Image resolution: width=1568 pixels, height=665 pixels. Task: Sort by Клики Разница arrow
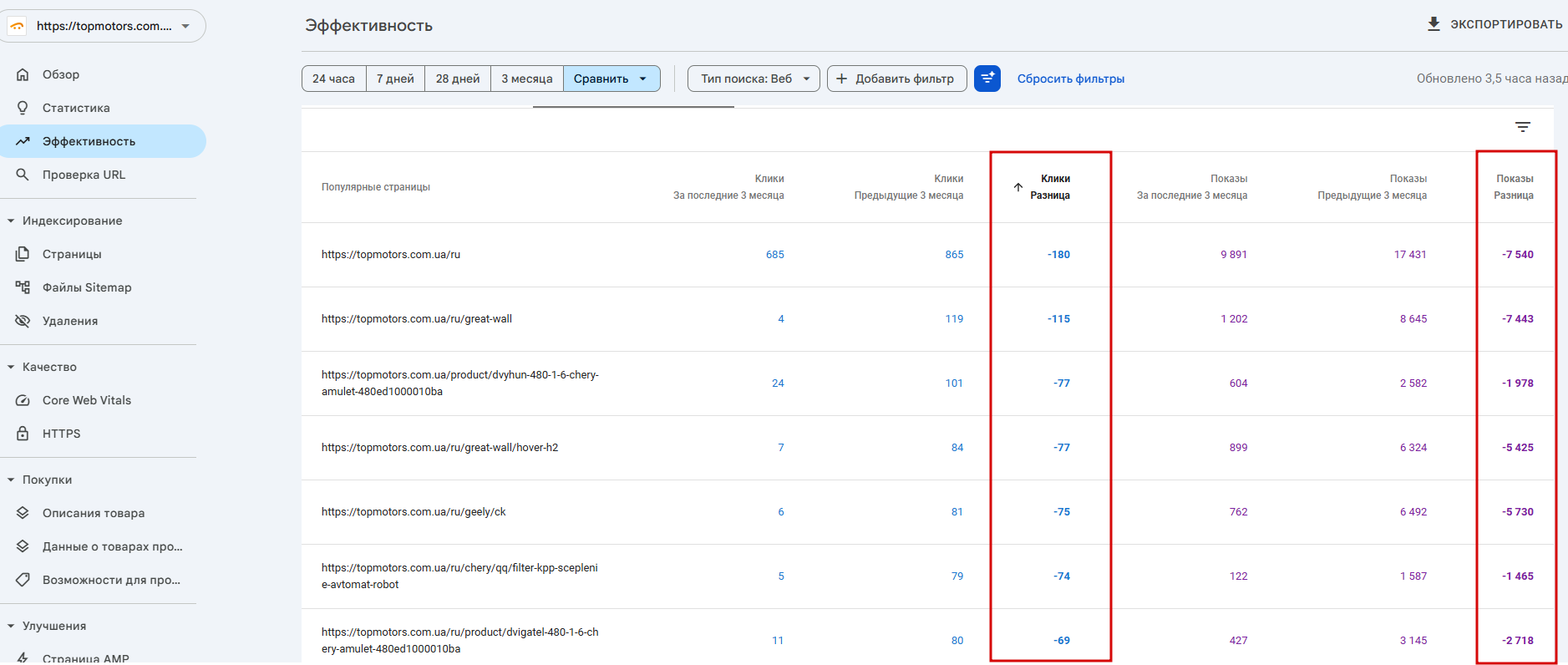point(1017,187)
